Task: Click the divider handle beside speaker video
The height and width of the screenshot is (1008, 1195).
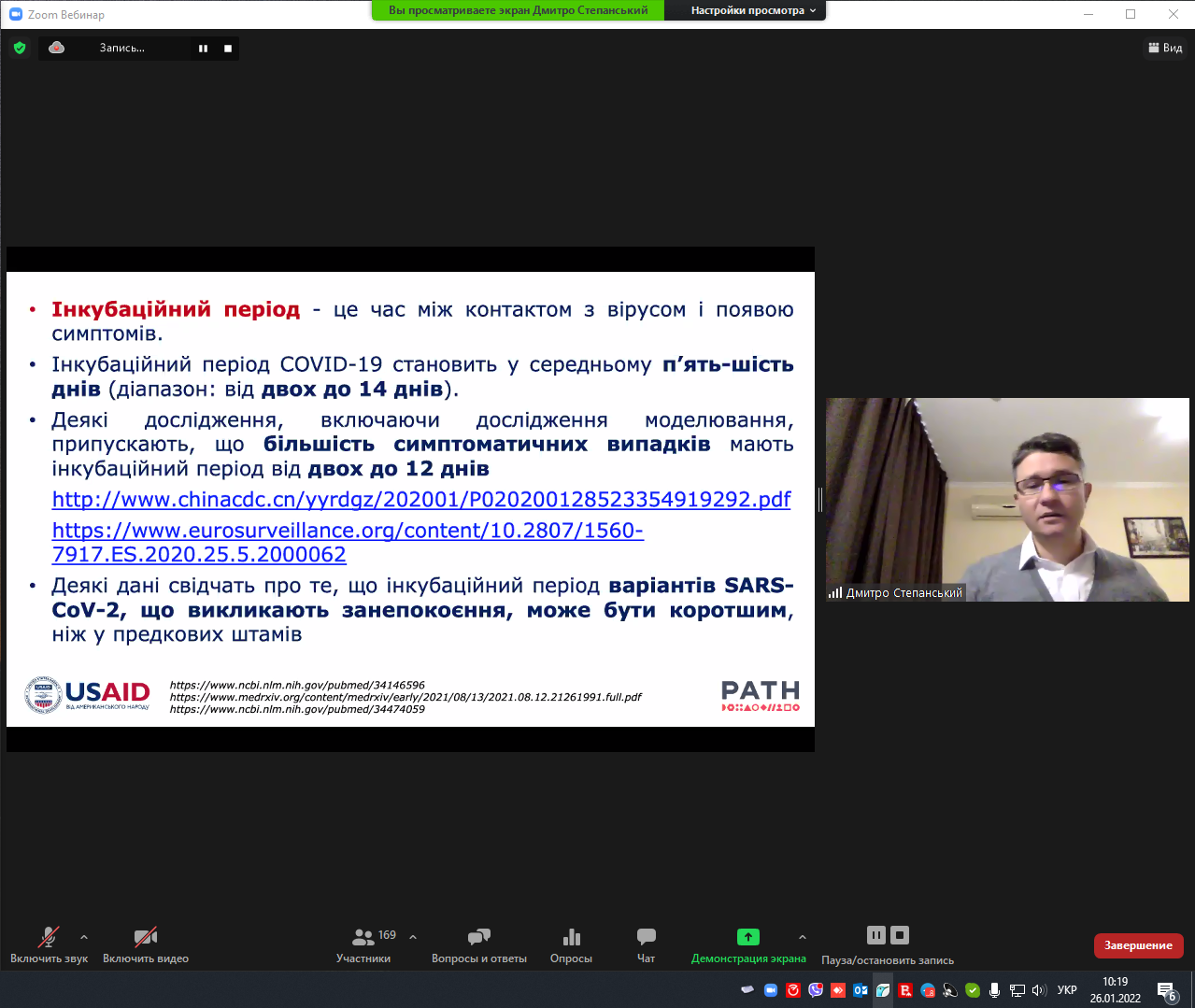Action: click(820, 500)
